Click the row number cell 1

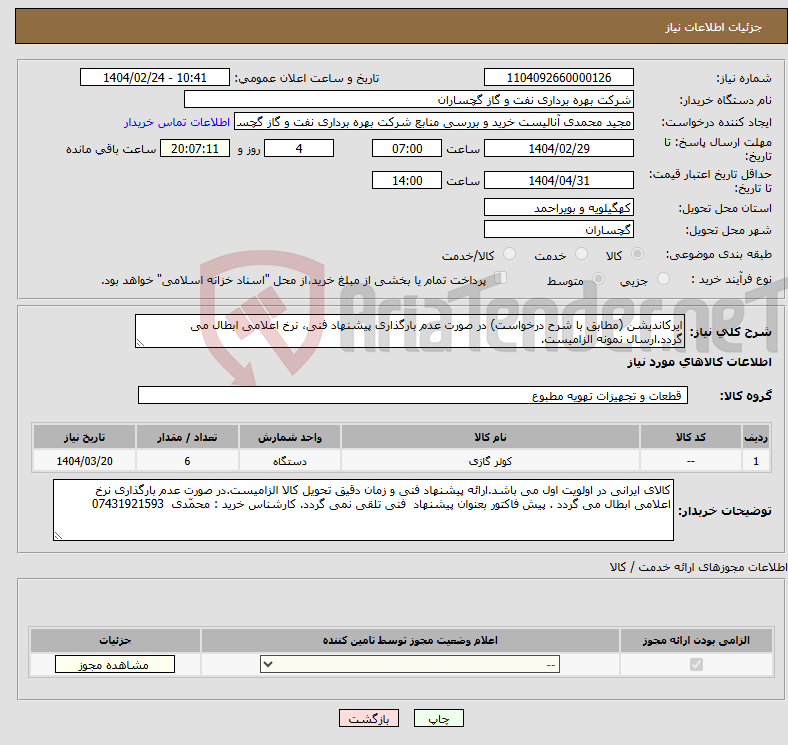point(756,460)
